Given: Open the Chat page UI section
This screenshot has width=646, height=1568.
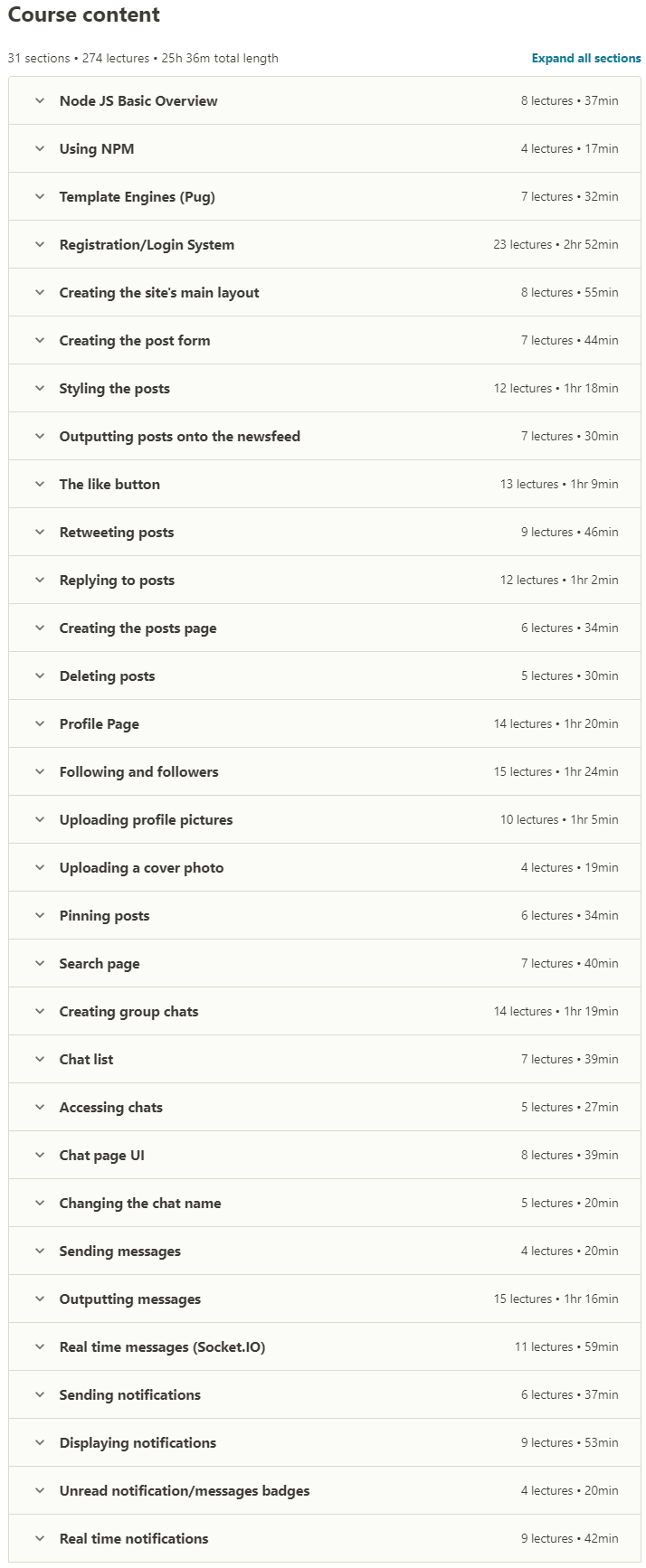Looking at the screenshot, I should pyautogui.click(x=101, y=1155).
